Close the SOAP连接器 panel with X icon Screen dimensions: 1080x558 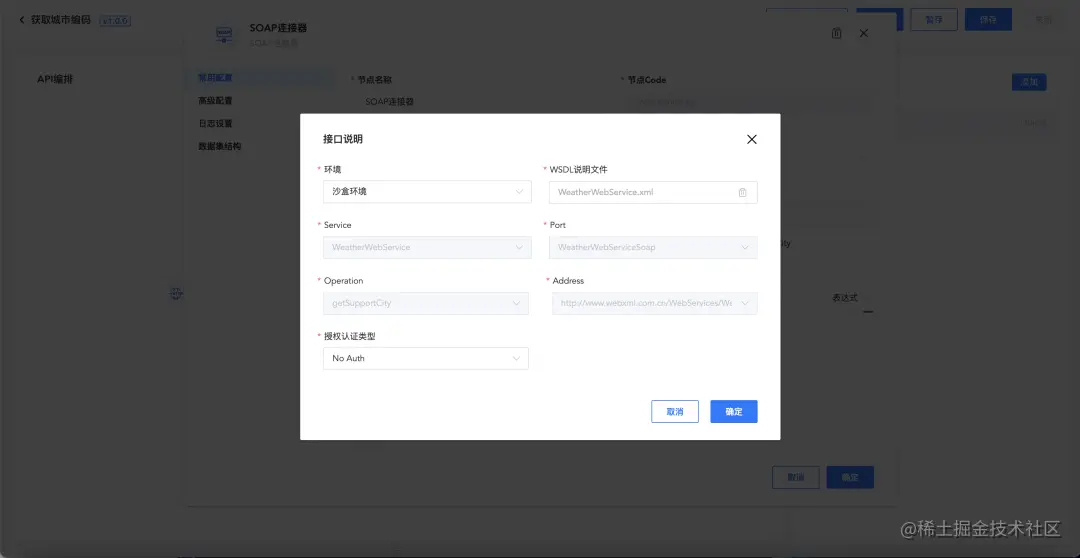coord(864,33)
